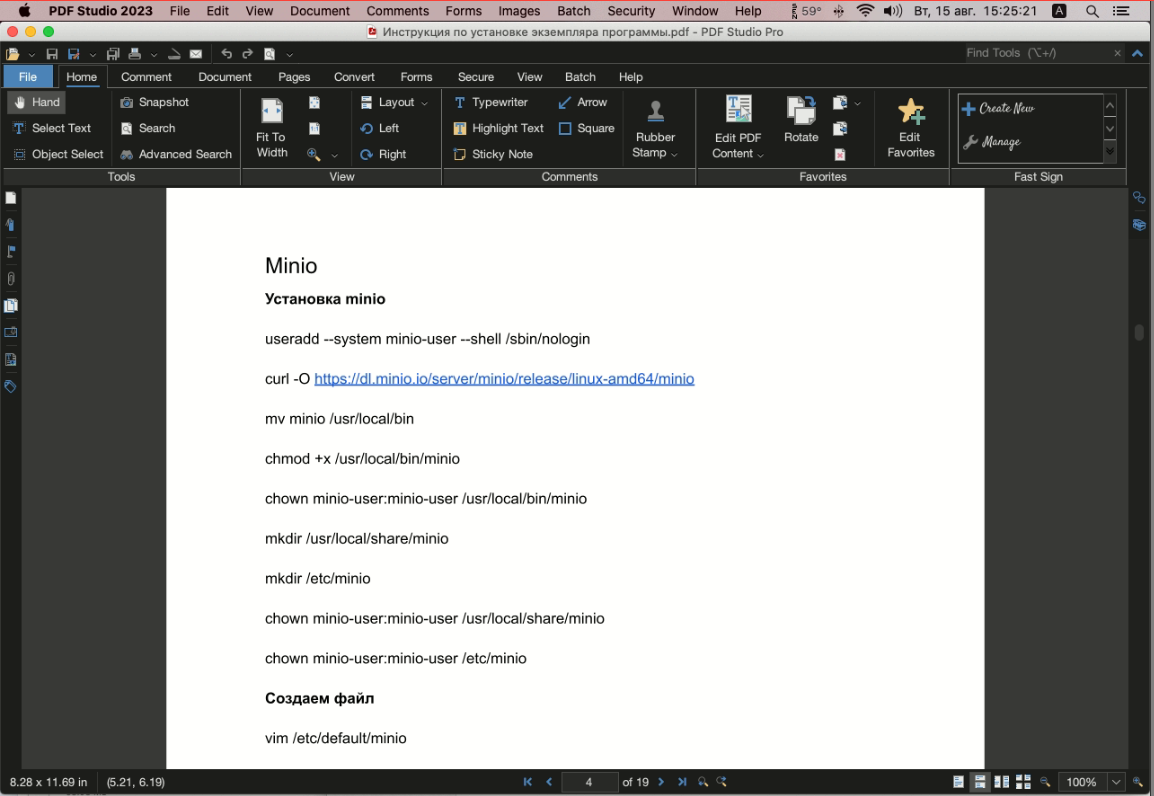Open the Attachments paperclip panel
The height and width of the screenshot is (796, 1154).
tap(10, 279)
